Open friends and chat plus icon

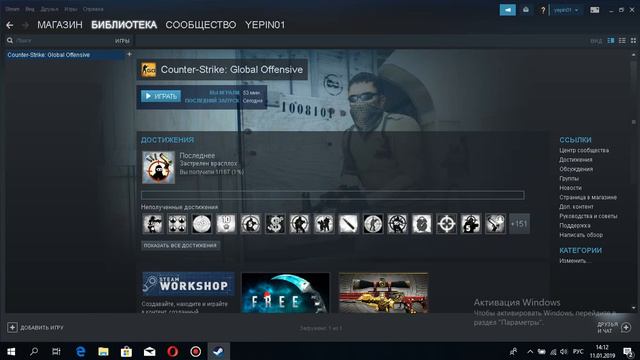(626, 327)
